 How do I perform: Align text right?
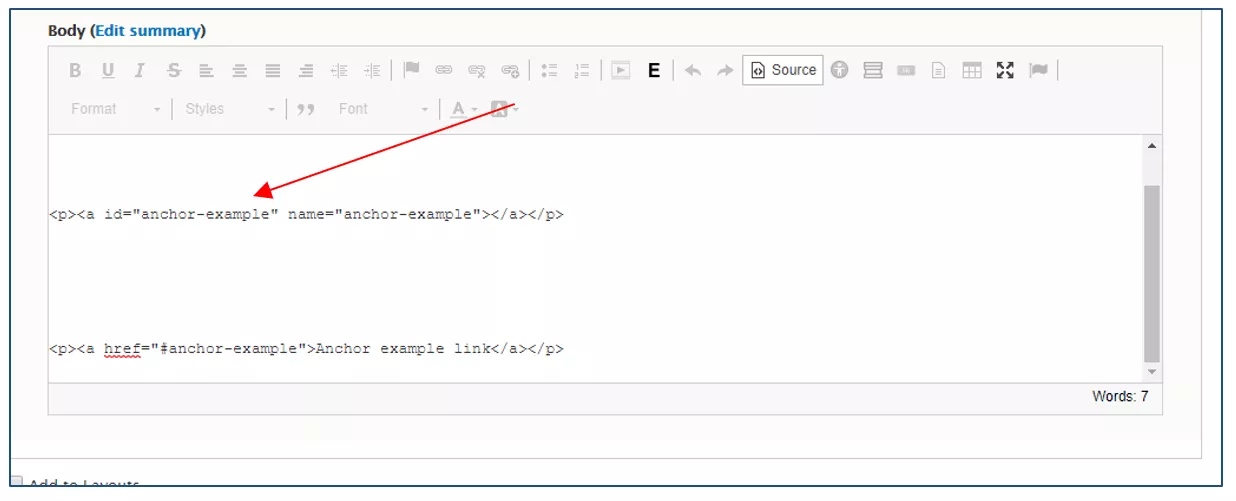pyautogui.click(x=306, y=70)
